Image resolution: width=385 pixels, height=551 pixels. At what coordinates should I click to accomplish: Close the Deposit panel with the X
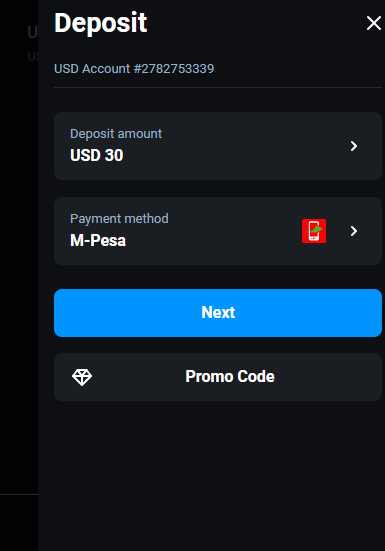coord(373,23)
